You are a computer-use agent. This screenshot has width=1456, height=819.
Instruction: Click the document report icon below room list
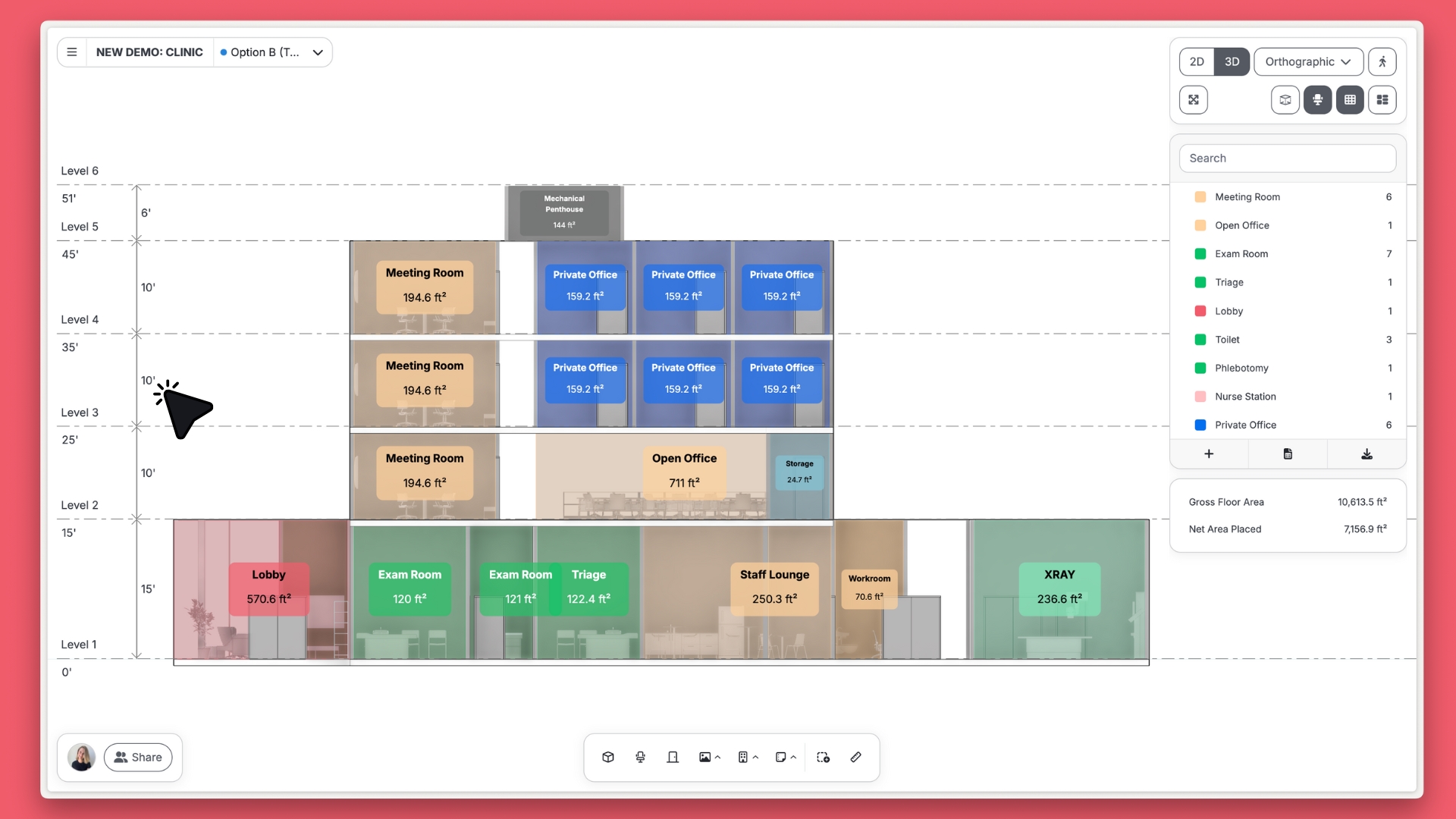[x=1288, y=453]
